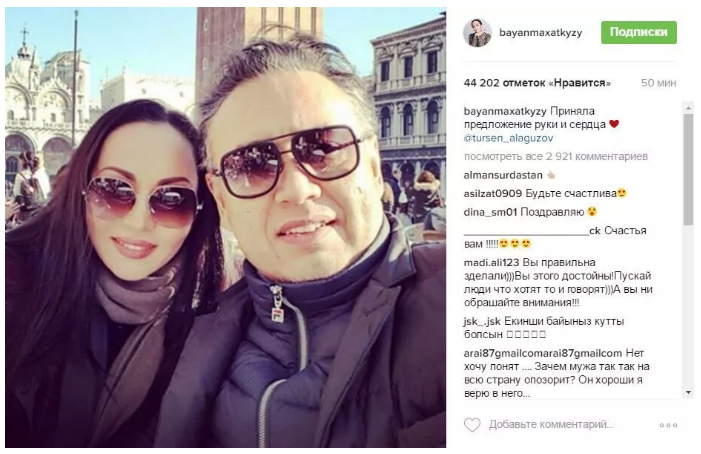Click the Подписки follow button
Screen dimensions: 701x454
point(638,32)
